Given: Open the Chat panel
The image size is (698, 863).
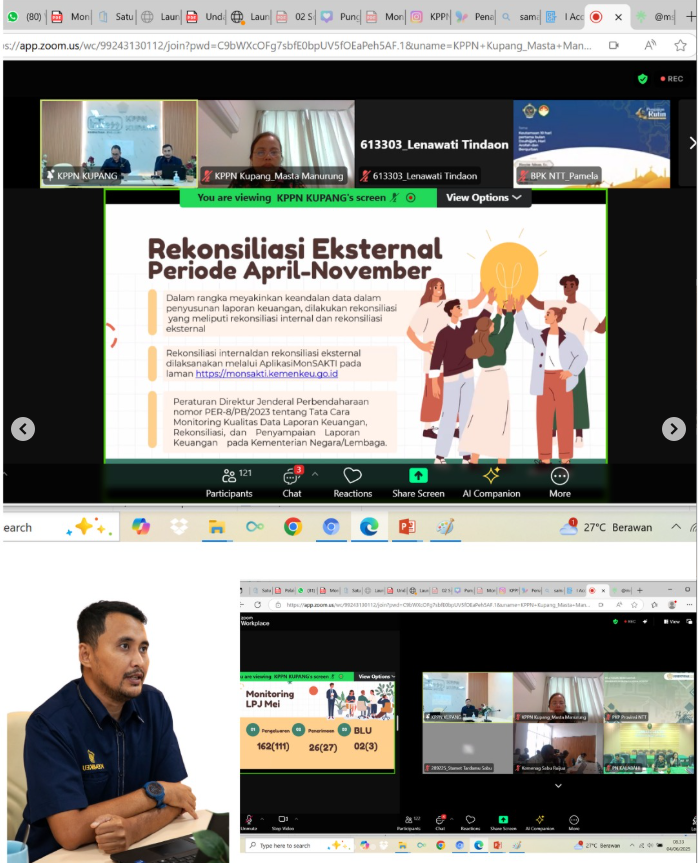Looking at the screenshot, I should pos(292,481).
